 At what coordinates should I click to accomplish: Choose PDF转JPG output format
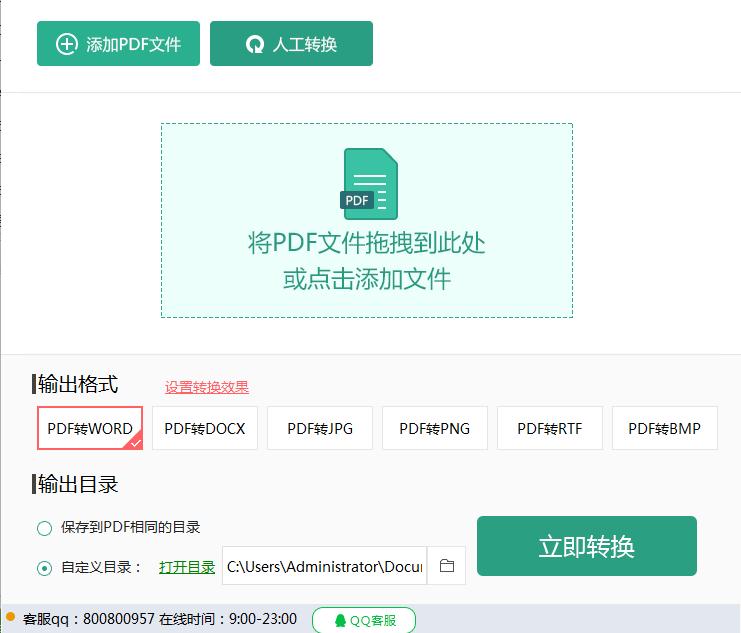(320, 428)
